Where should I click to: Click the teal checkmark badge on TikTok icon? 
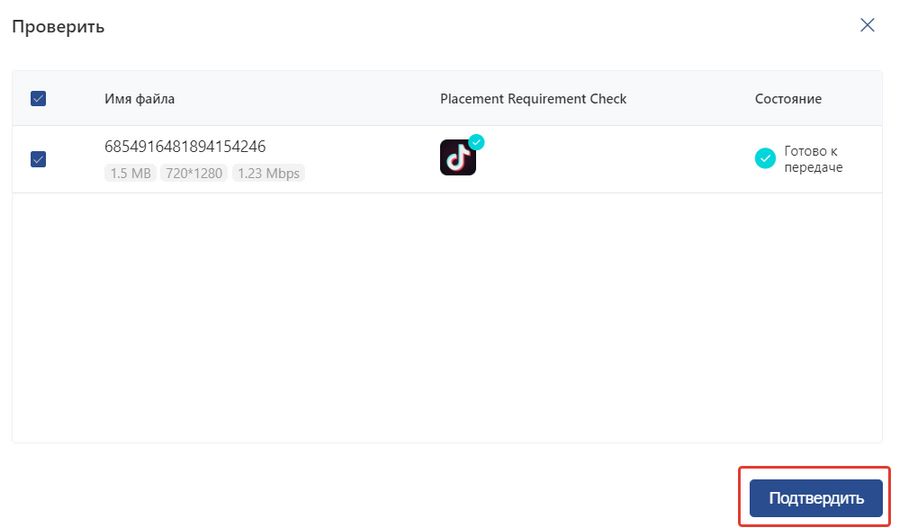pyautogui.click(x=476, y=142)
